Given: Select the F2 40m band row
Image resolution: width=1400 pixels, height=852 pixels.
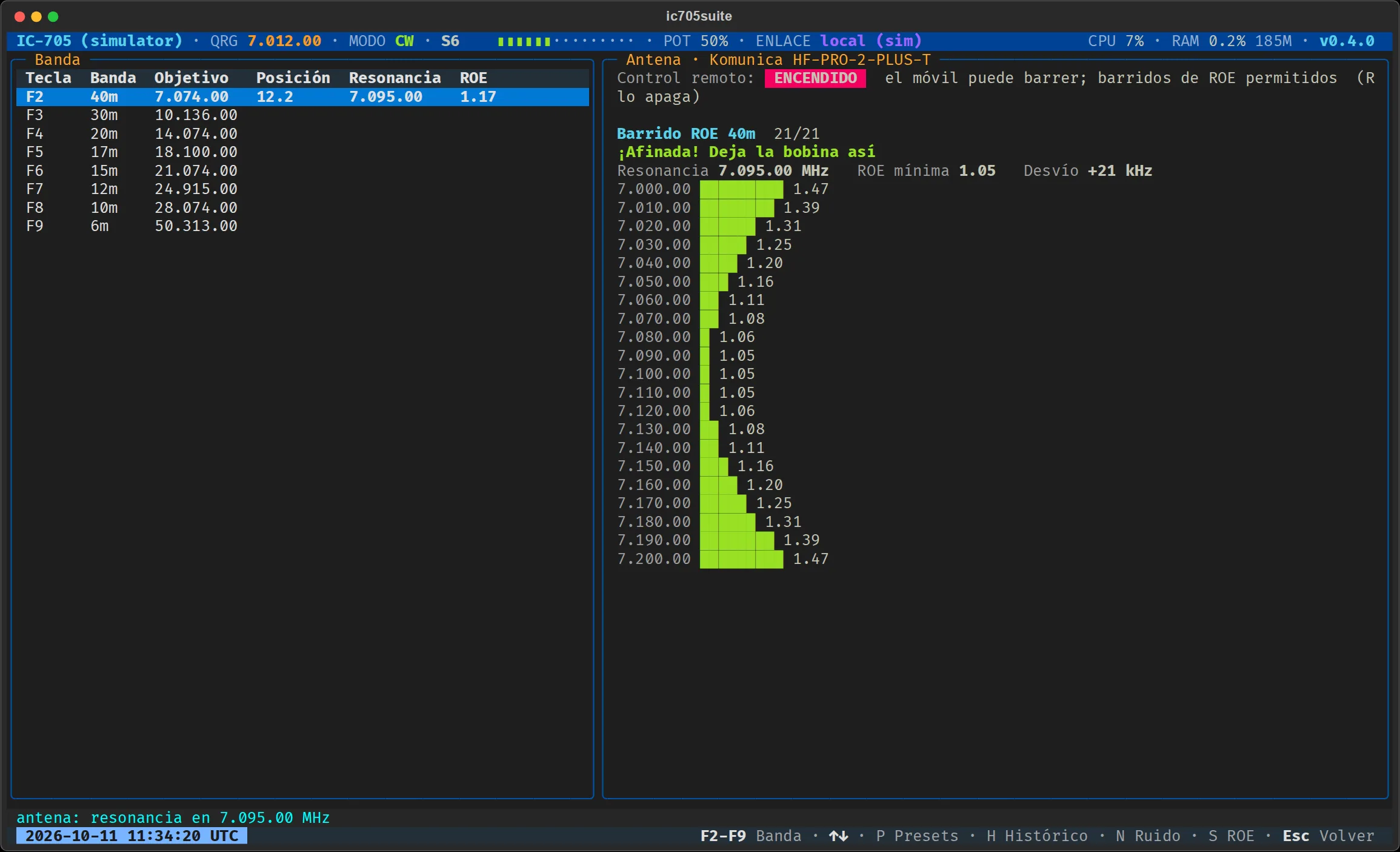Looking at the screenshot, I should tap(302, 96).
